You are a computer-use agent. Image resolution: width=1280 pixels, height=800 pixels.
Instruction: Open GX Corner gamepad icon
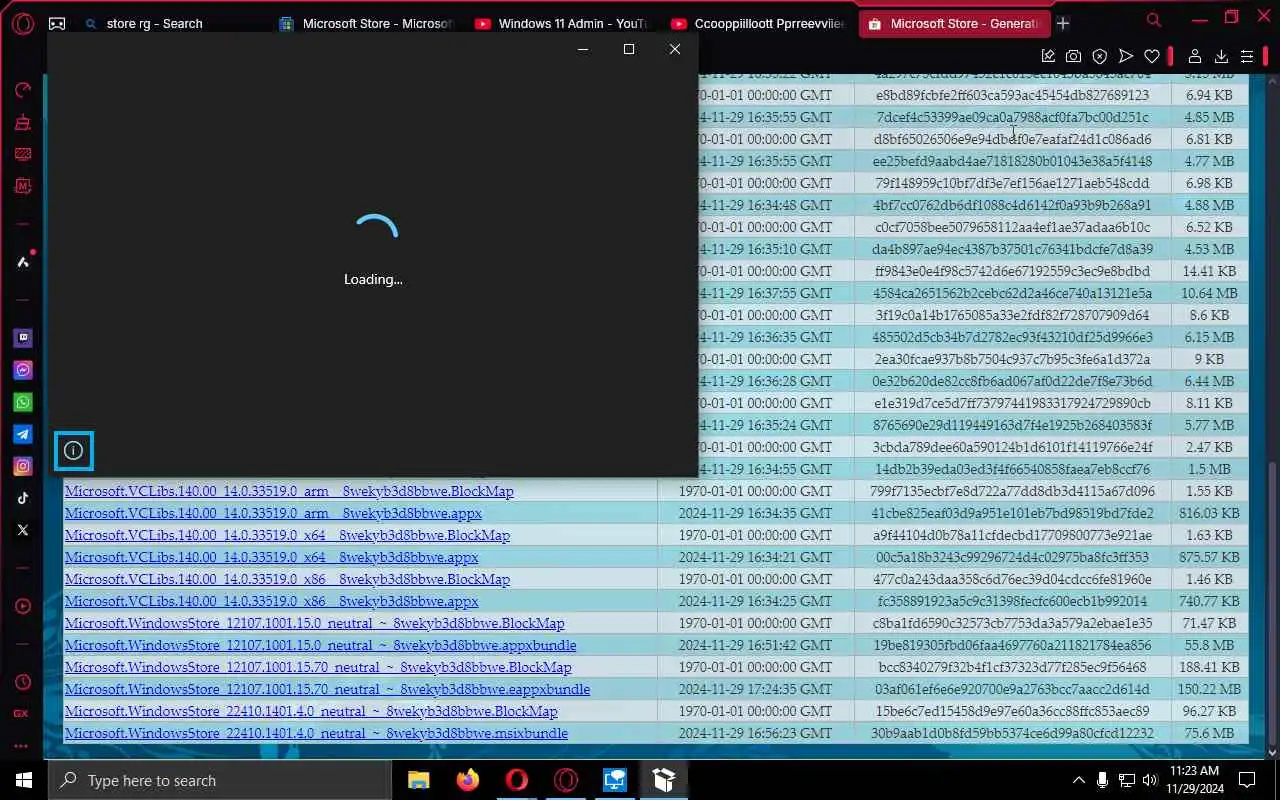point(57,23)
